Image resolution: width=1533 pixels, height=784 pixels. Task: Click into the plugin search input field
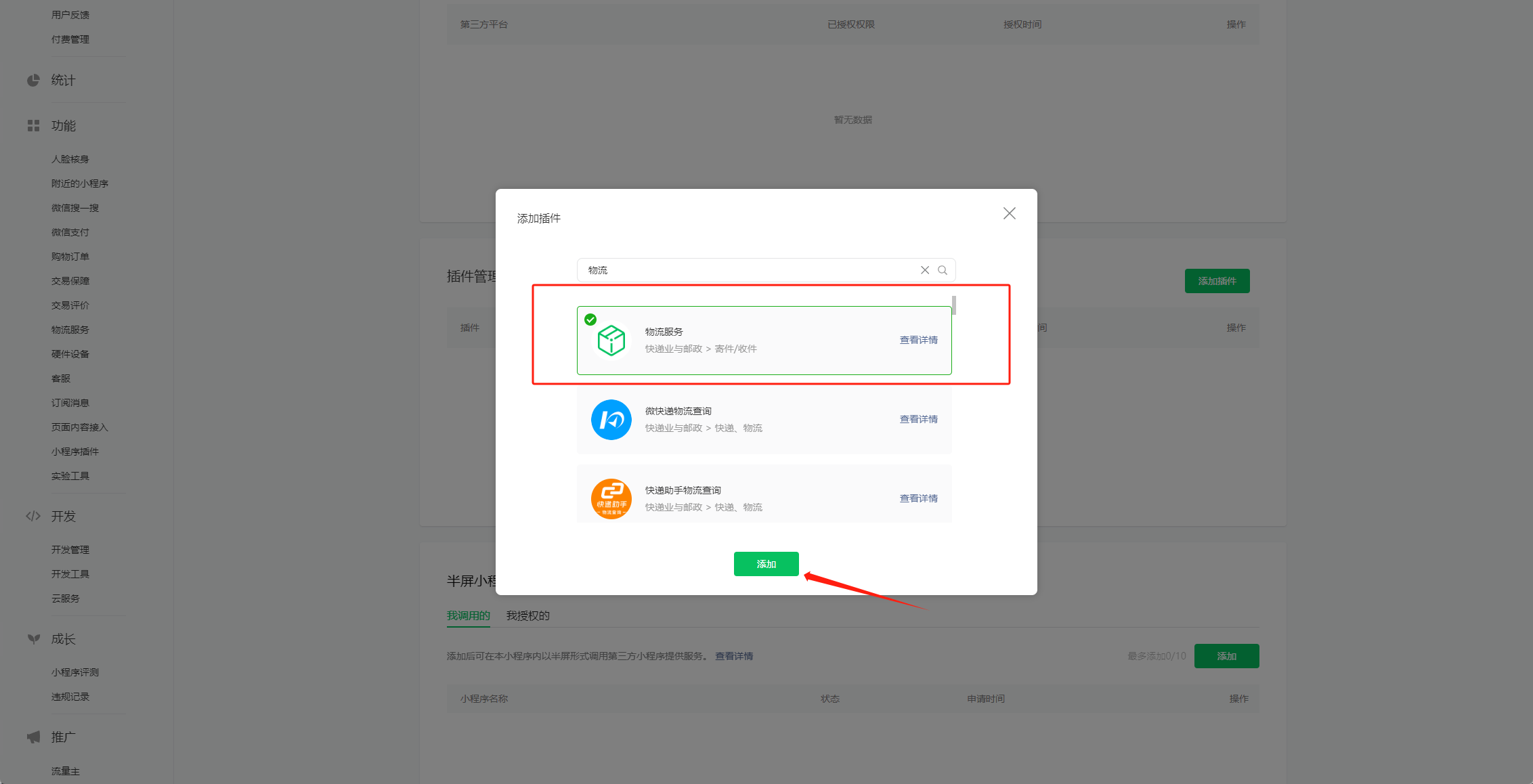pyautogui.click(x=745, y=270)
